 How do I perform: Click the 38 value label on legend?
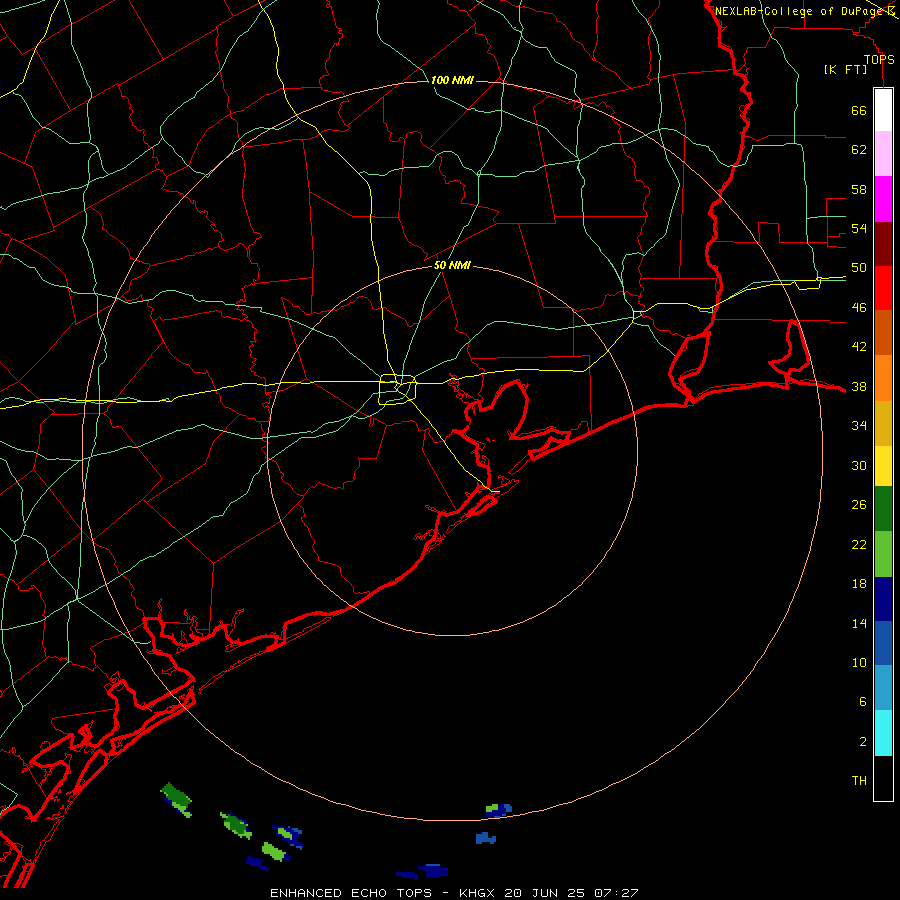pyautogui.click(x=859, y=387)
